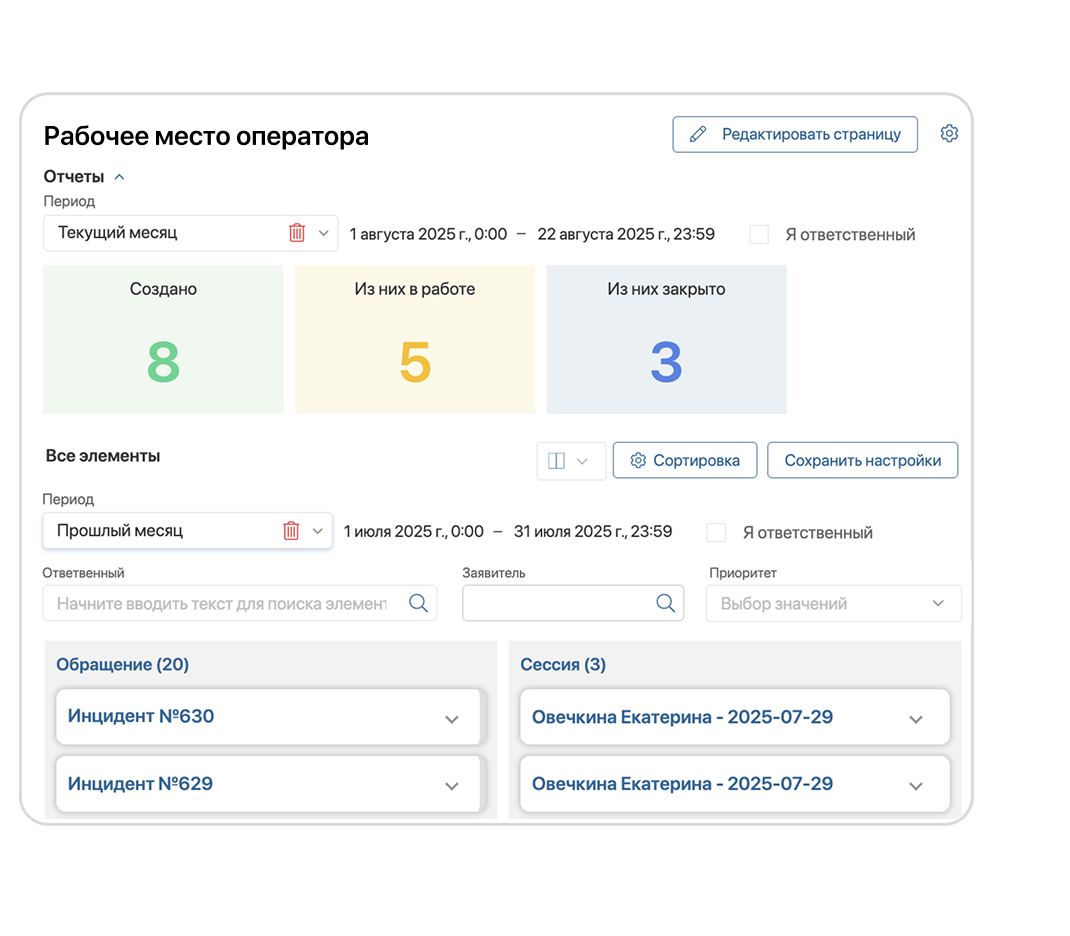Click end date '31 июля 2025 г., 23:59'

point(593,531)
